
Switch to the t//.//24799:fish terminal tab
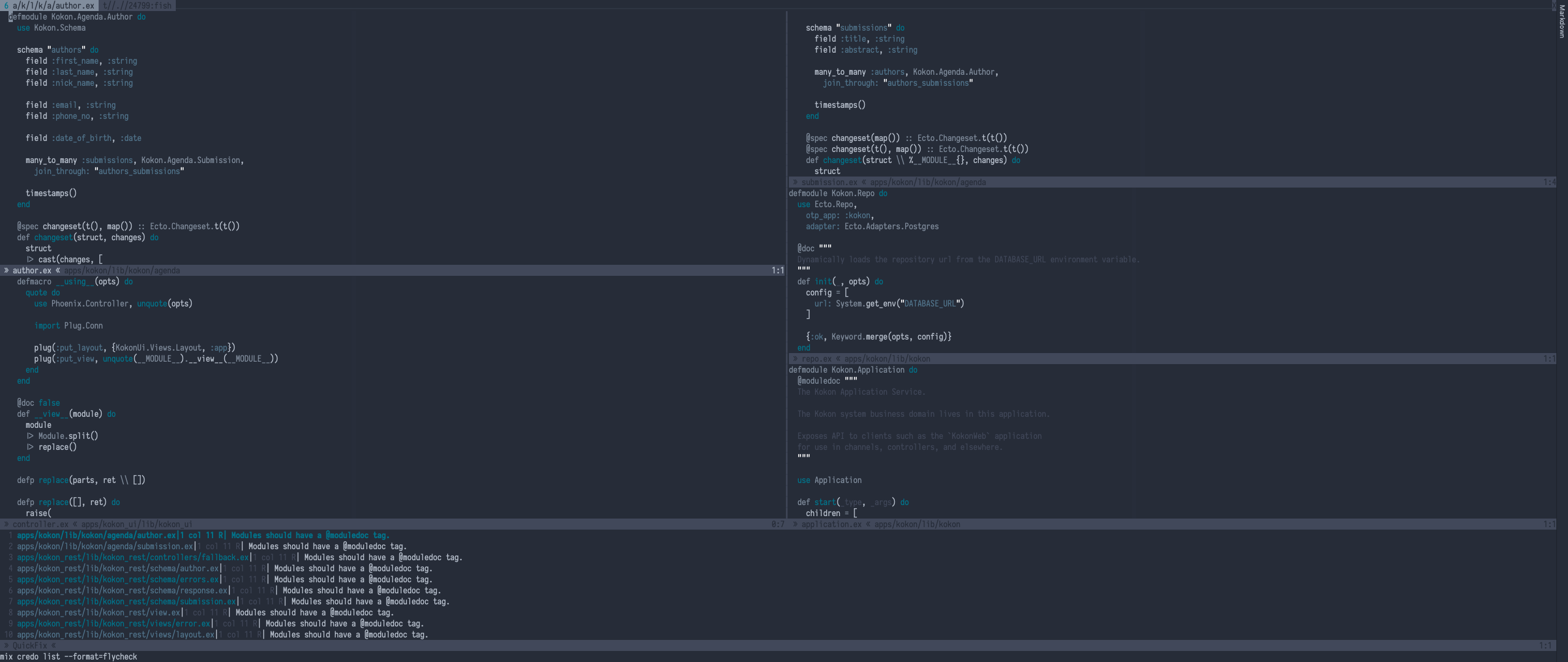pyautogui.click(x=132, y=6)
